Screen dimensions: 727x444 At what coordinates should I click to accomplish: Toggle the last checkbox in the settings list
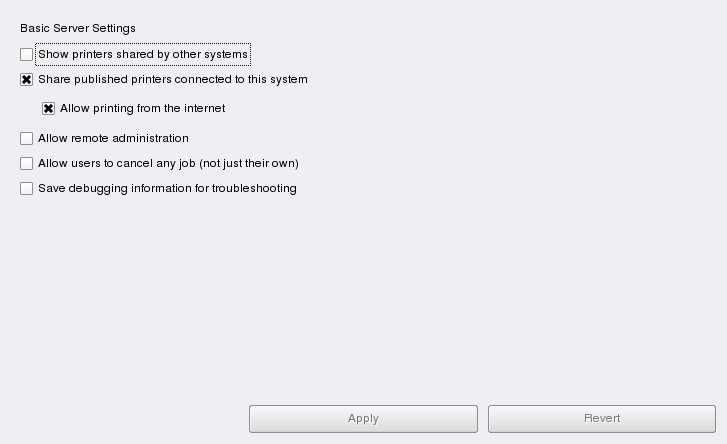27,188
